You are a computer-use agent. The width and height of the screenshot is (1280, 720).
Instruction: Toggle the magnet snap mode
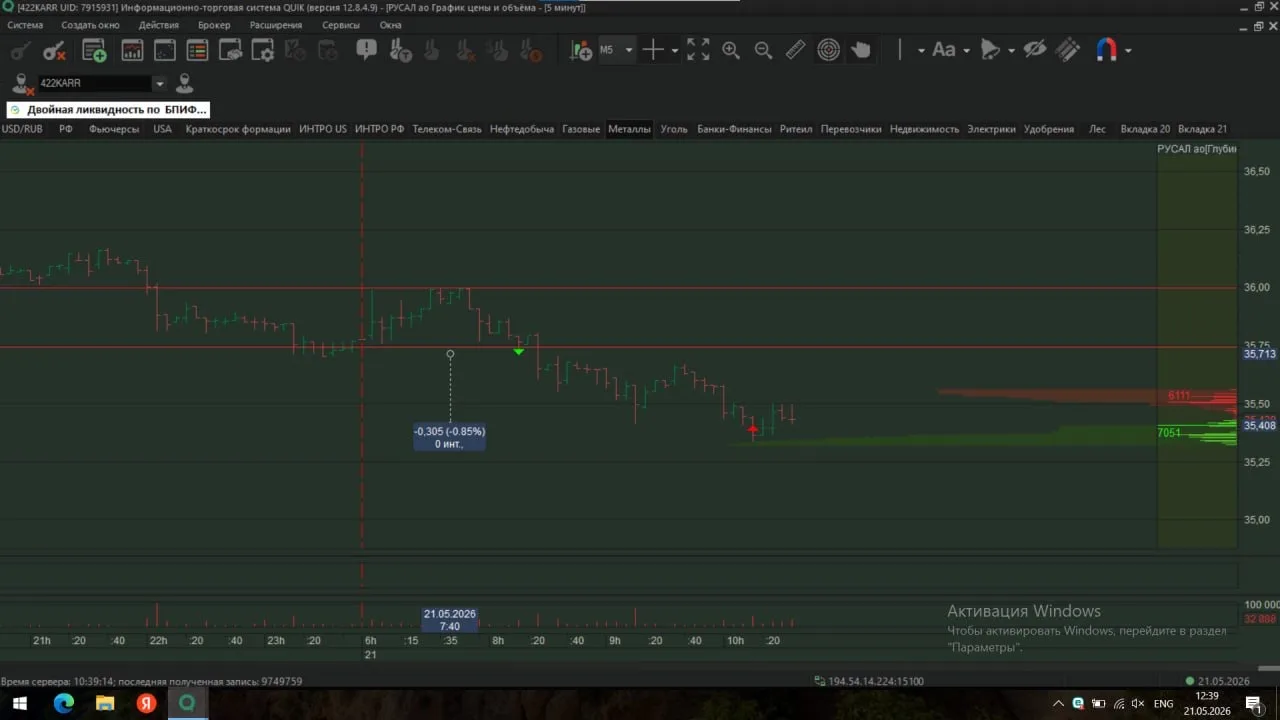1106,50
